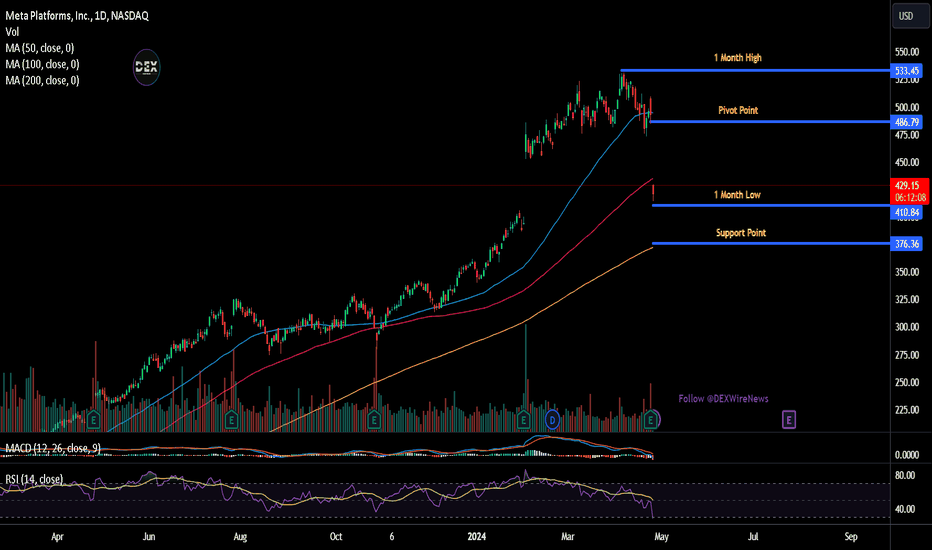This screenshot has height=550, width=932.
Task: Click the 06:12:08 countdown timer
Action: pos(909,197)
